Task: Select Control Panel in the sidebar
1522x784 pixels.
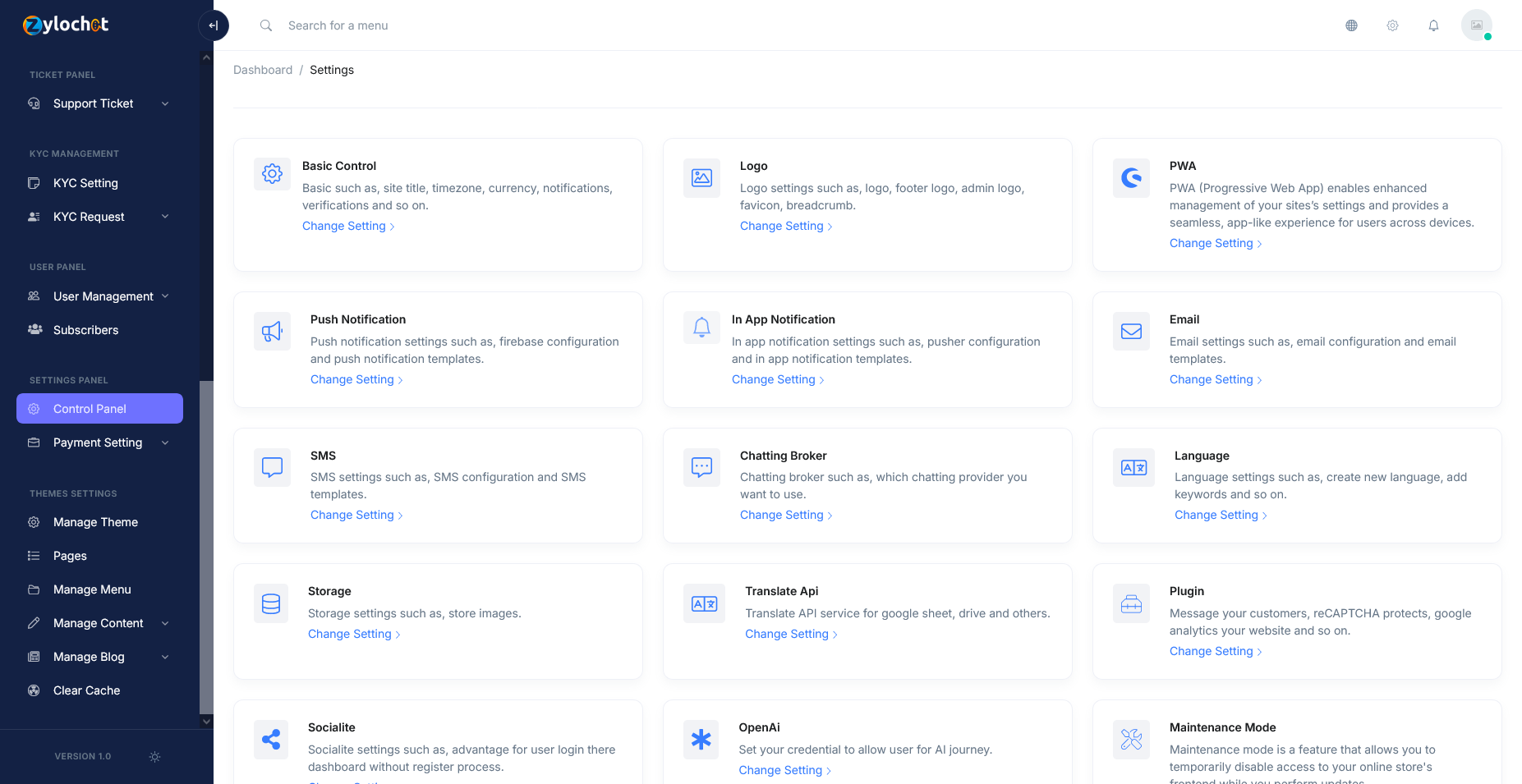Action: tap(99, 409)
